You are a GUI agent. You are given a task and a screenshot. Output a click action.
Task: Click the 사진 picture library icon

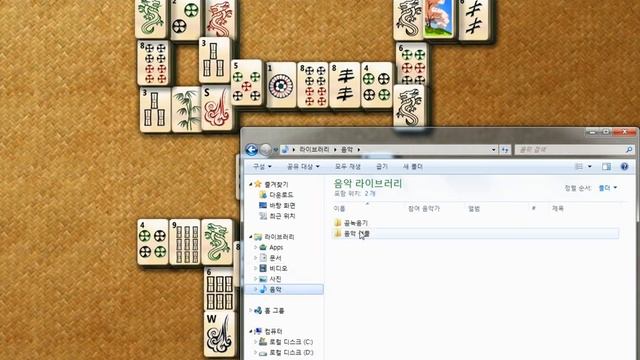tap(263, 279)
